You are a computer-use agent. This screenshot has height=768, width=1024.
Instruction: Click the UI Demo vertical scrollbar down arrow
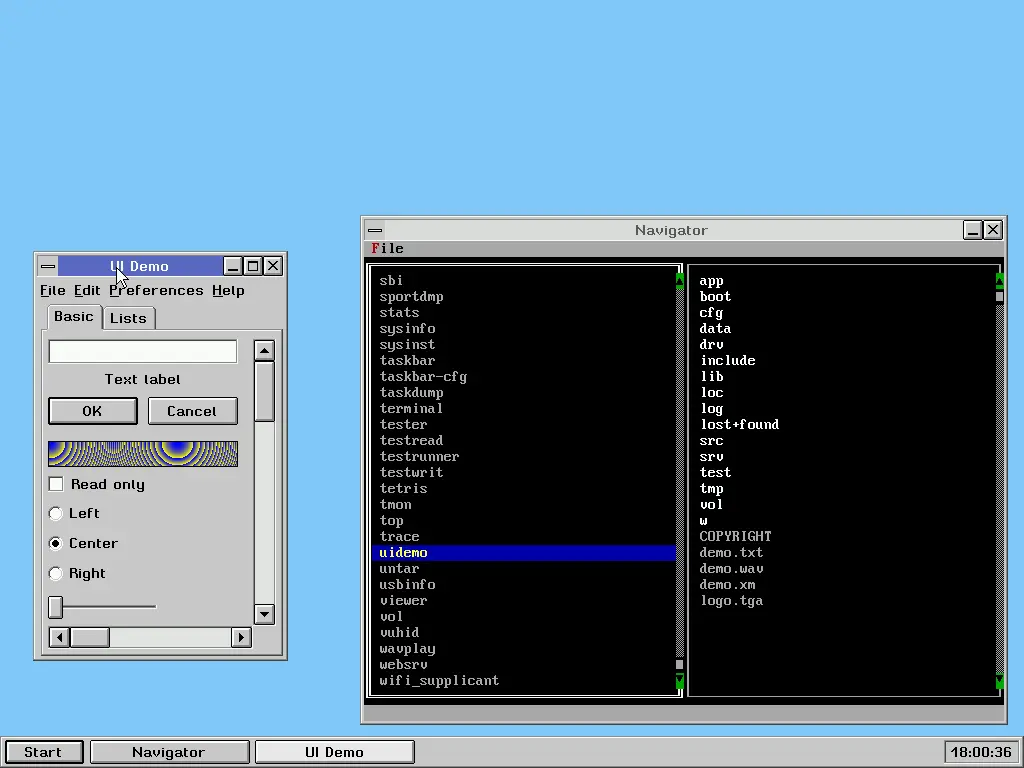click(x=264, y=614)
